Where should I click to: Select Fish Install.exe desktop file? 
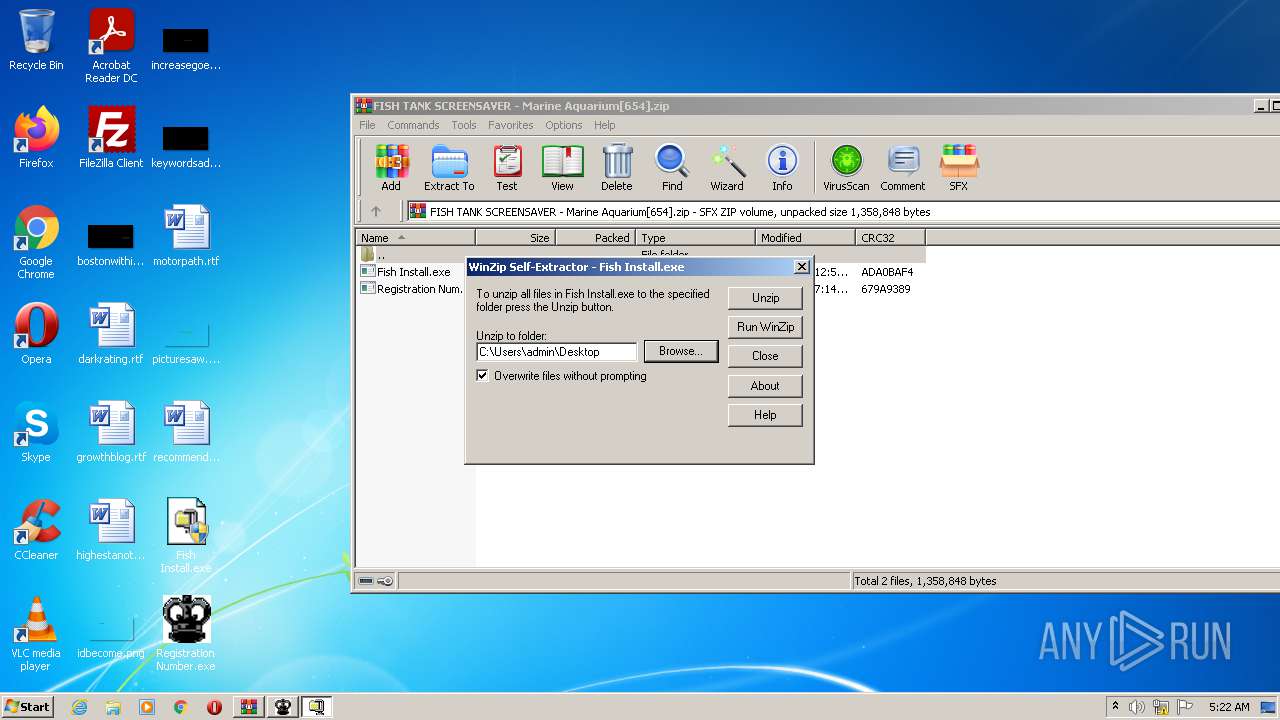[x=186, y=537]
